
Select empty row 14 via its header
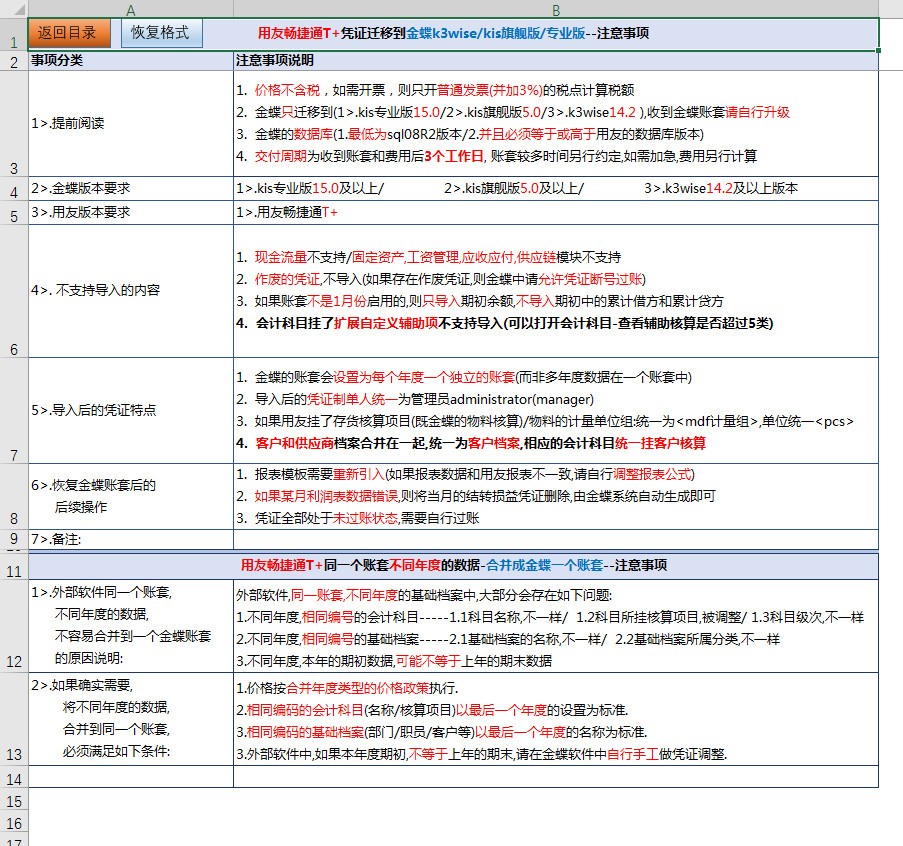(13, 778)
